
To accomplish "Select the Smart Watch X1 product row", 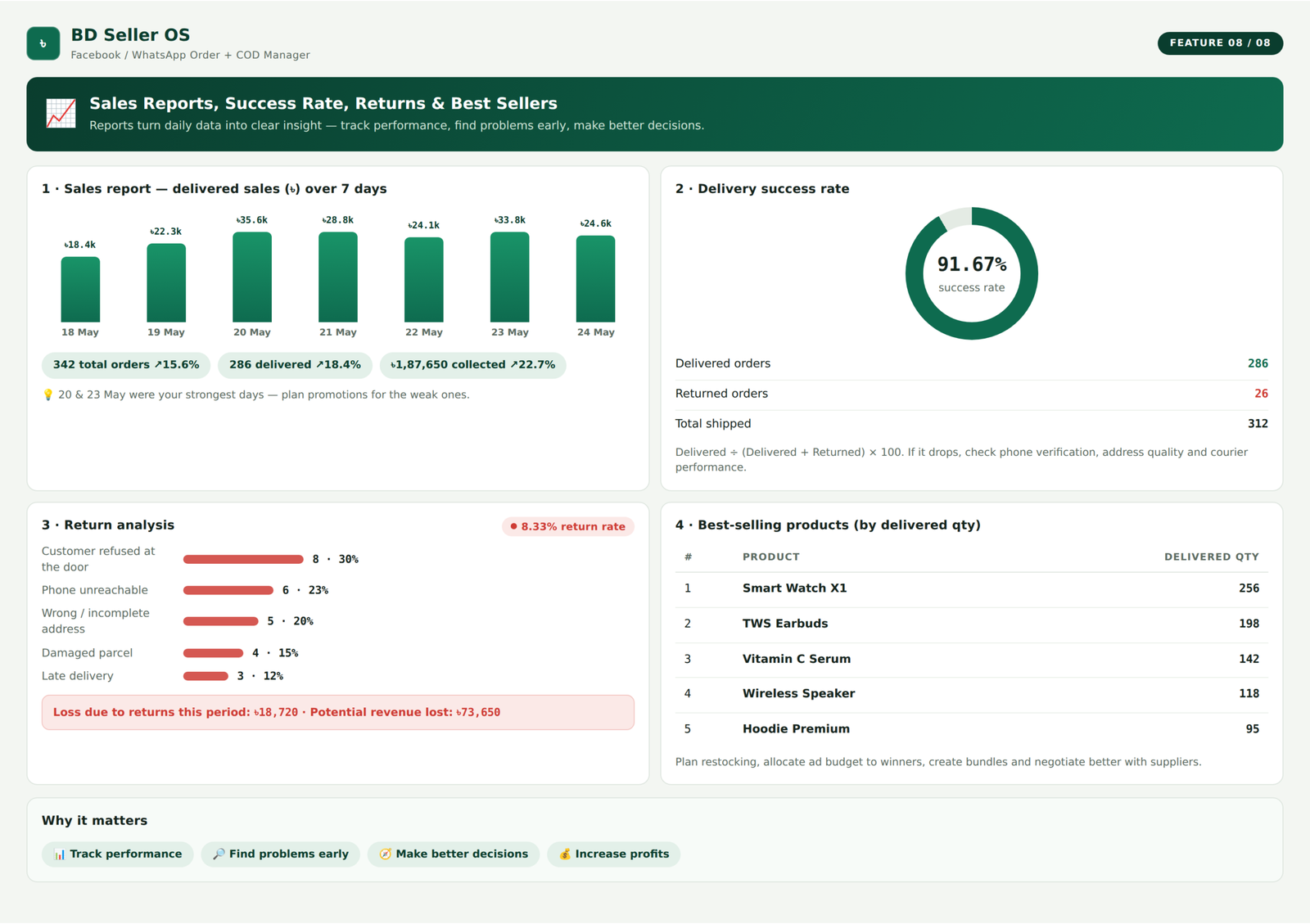I will tap(972, 588).
